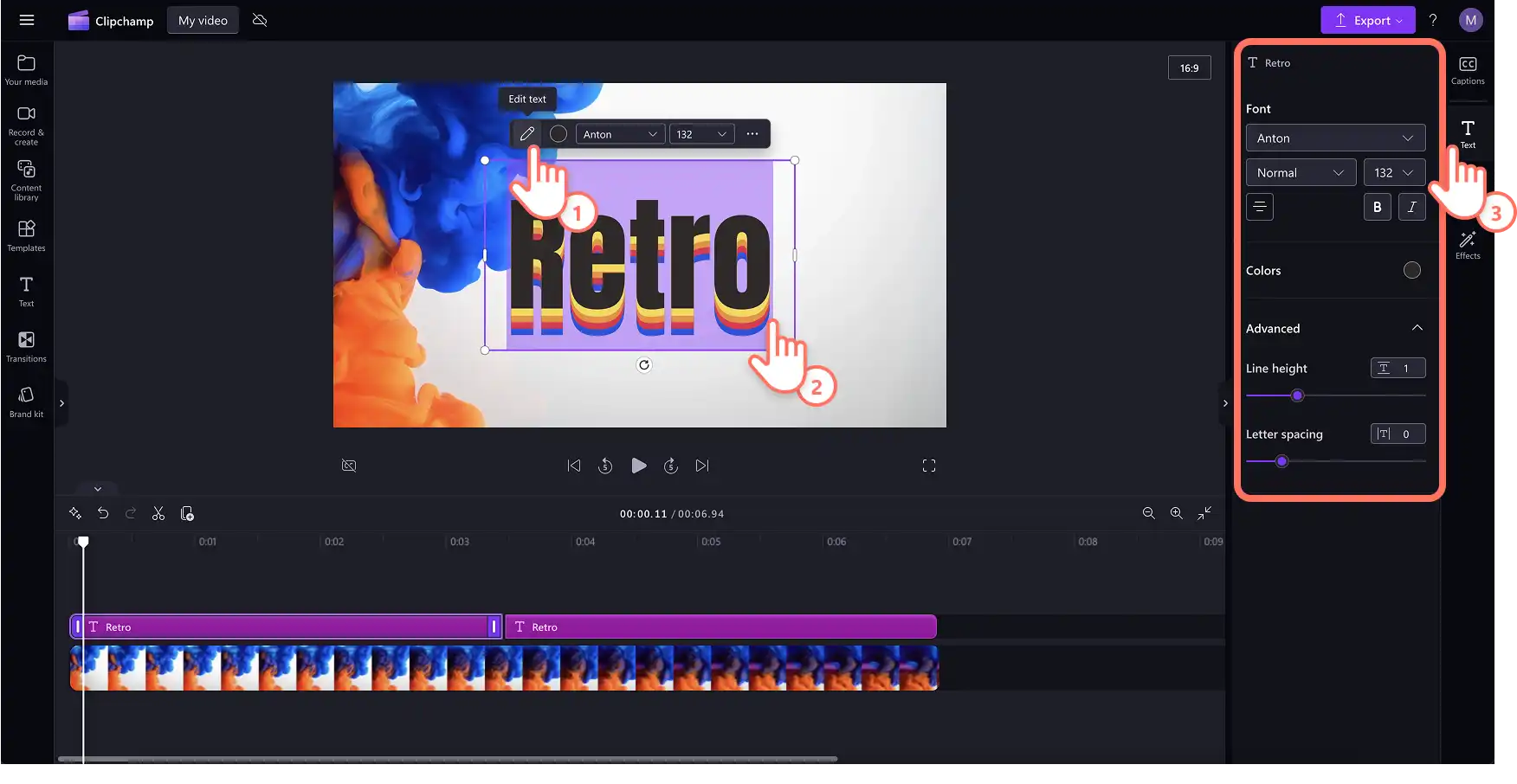1517x784 pixels.
Task: Skip to start of video
Action: [574, 466]
